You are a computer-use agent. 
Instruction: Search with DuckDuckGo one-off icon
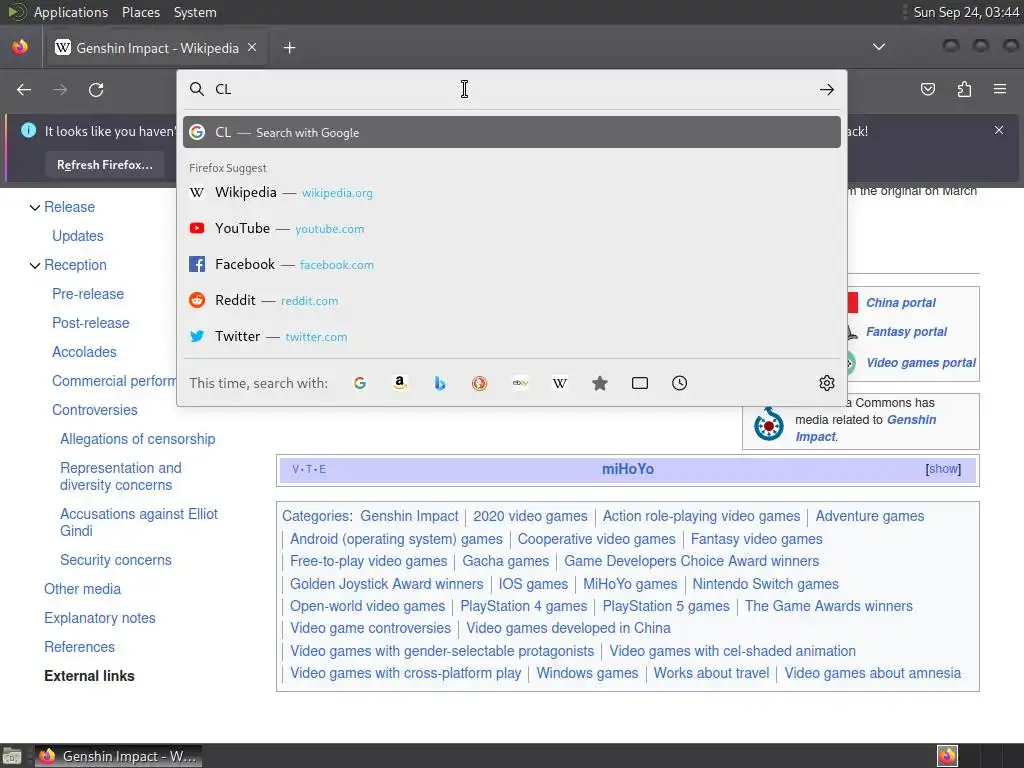tap(479, 383)
